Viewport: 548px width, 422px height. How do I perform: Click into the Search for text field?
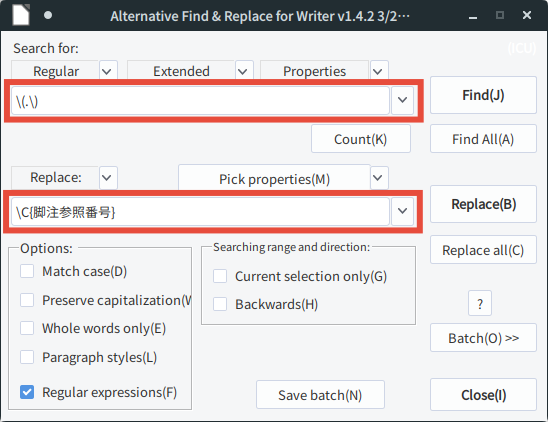(x=200, y=101)
